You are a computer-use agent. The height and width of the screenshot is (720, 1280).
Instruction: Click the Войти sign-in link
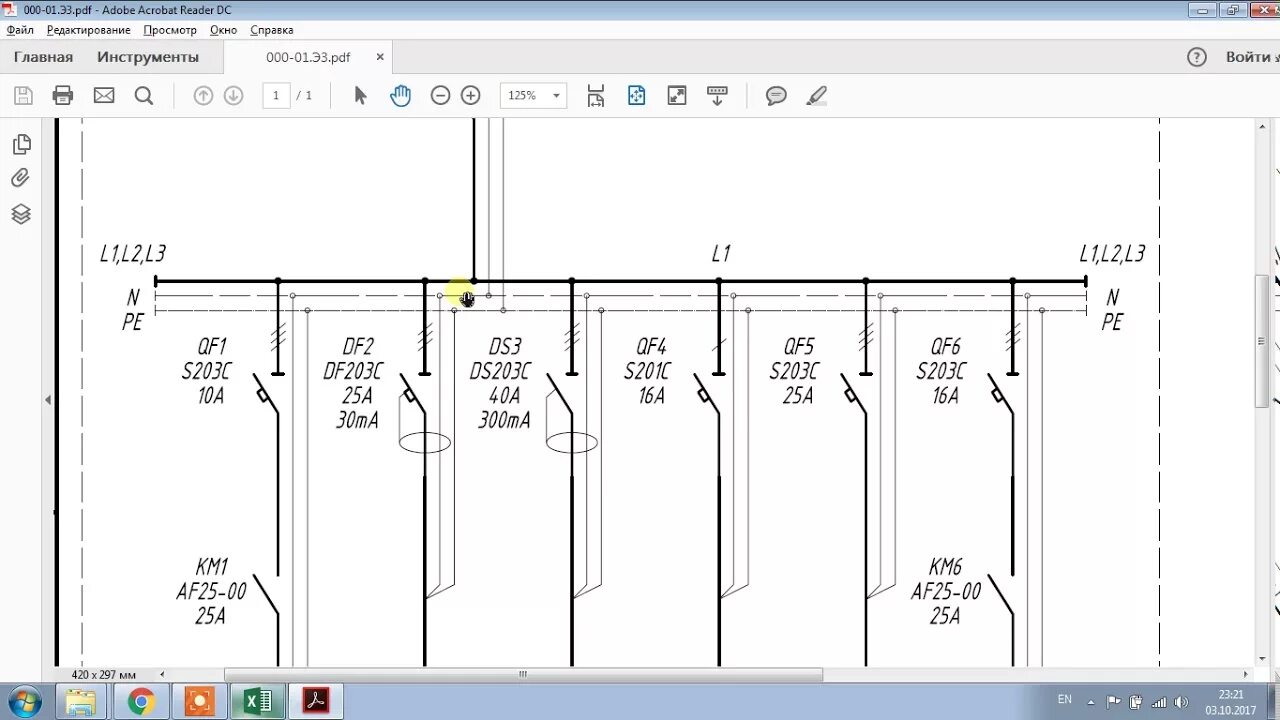coord(1249,57)
